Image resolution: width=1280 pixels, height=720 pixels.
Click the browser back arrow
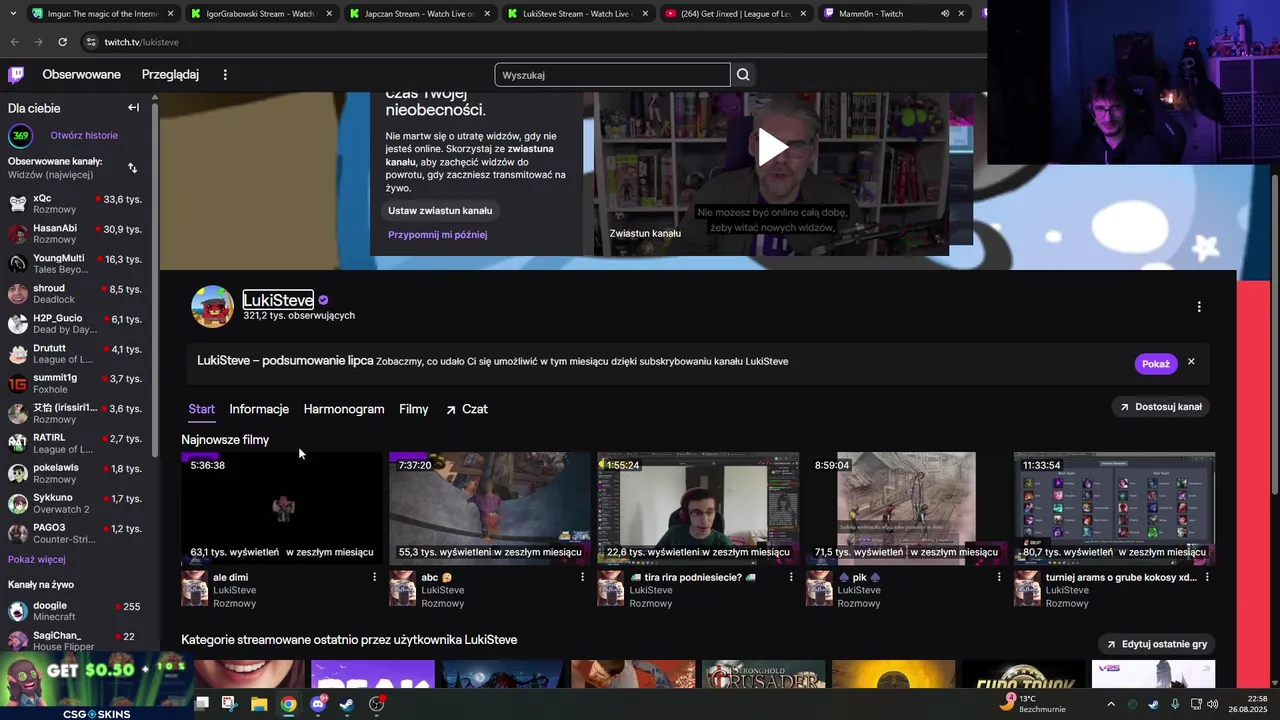[14, 42]
